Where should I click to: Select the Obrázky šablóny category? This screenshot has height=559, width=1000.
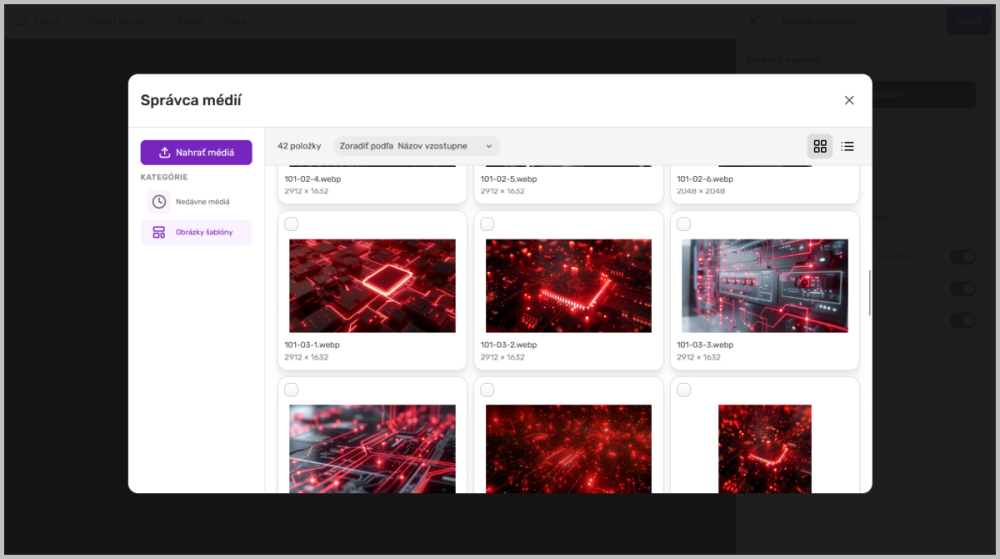coord(196,232)
